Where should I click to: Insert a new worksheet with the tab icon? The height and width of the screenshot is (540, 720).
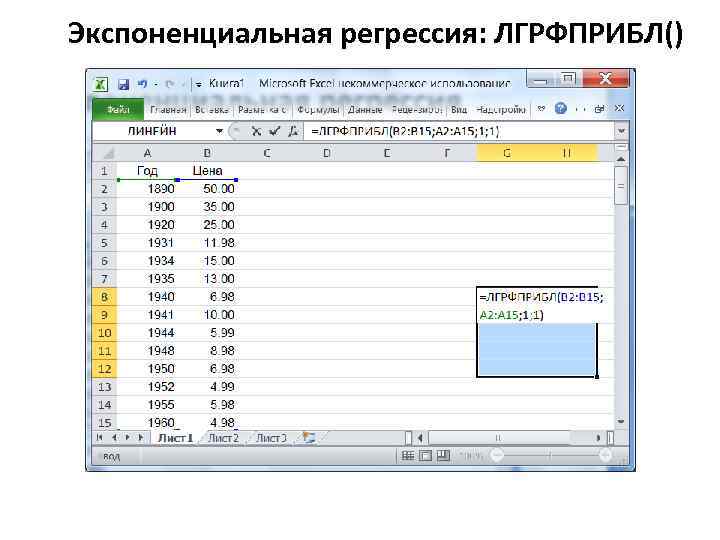pos(309,438)
